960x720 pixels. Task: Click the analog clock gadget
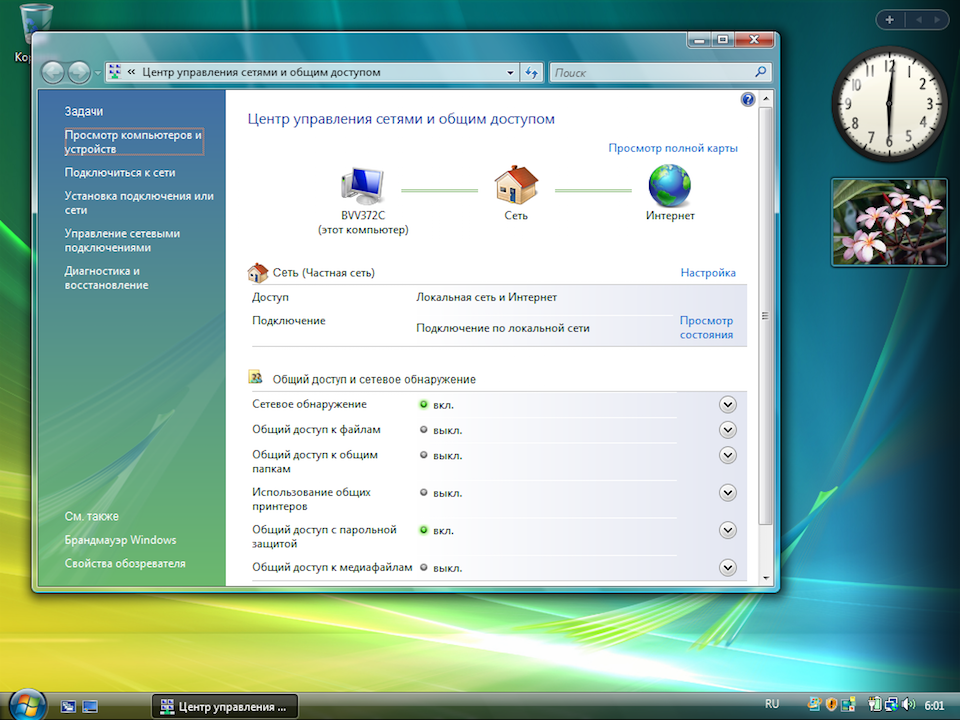(x=889, y=103)
